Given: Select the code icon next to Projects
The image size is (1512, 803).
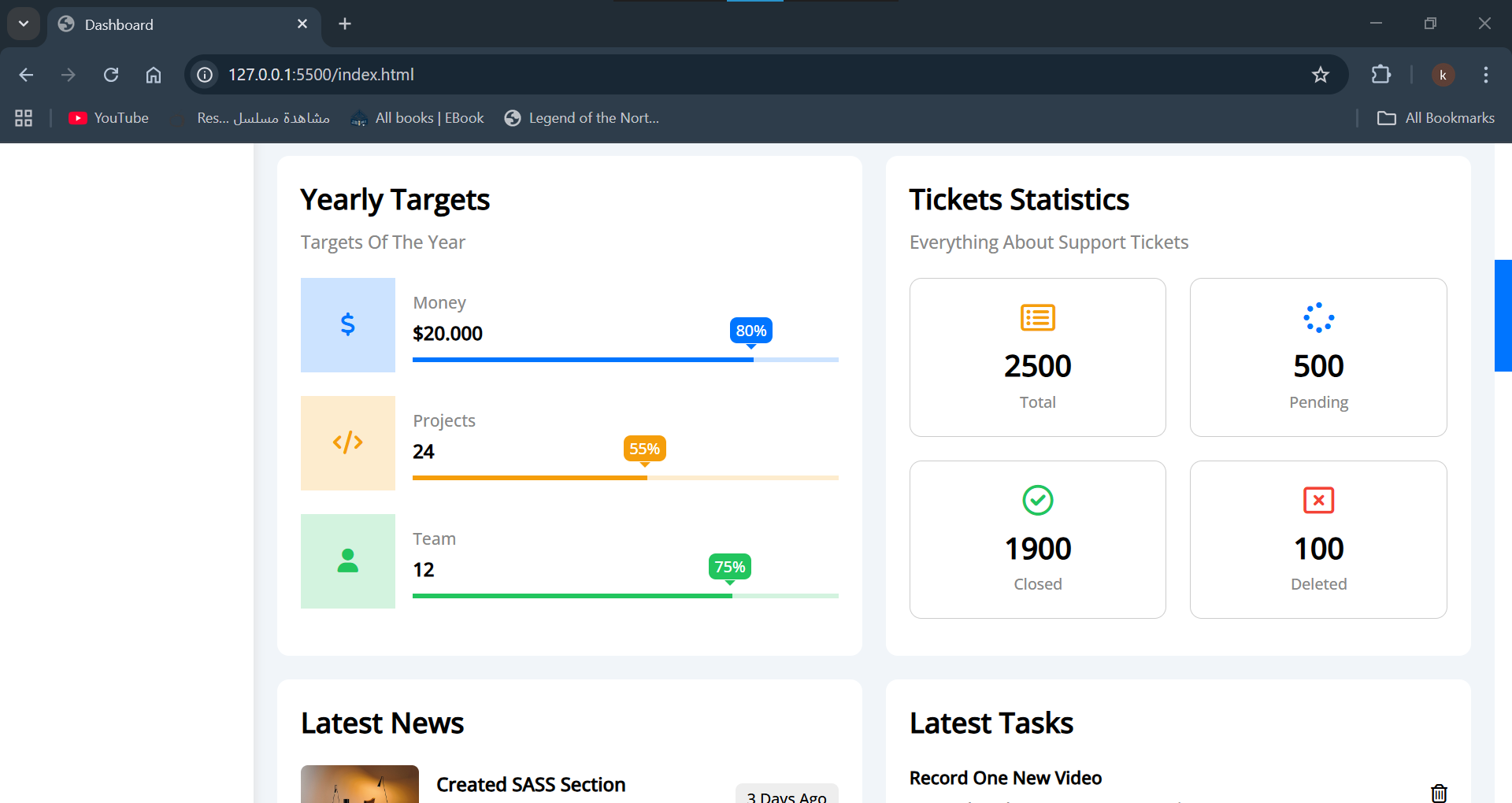Looking at the screenshot, I should point(347,442).
